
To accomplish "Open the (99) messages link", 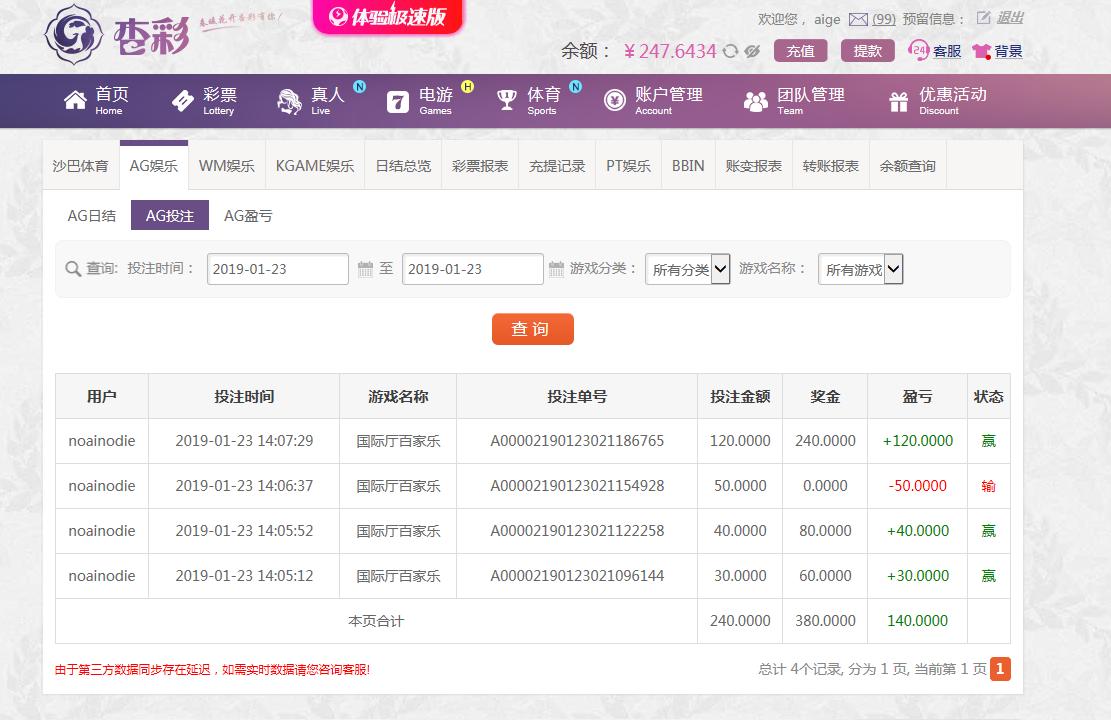I will pos(884,19).
